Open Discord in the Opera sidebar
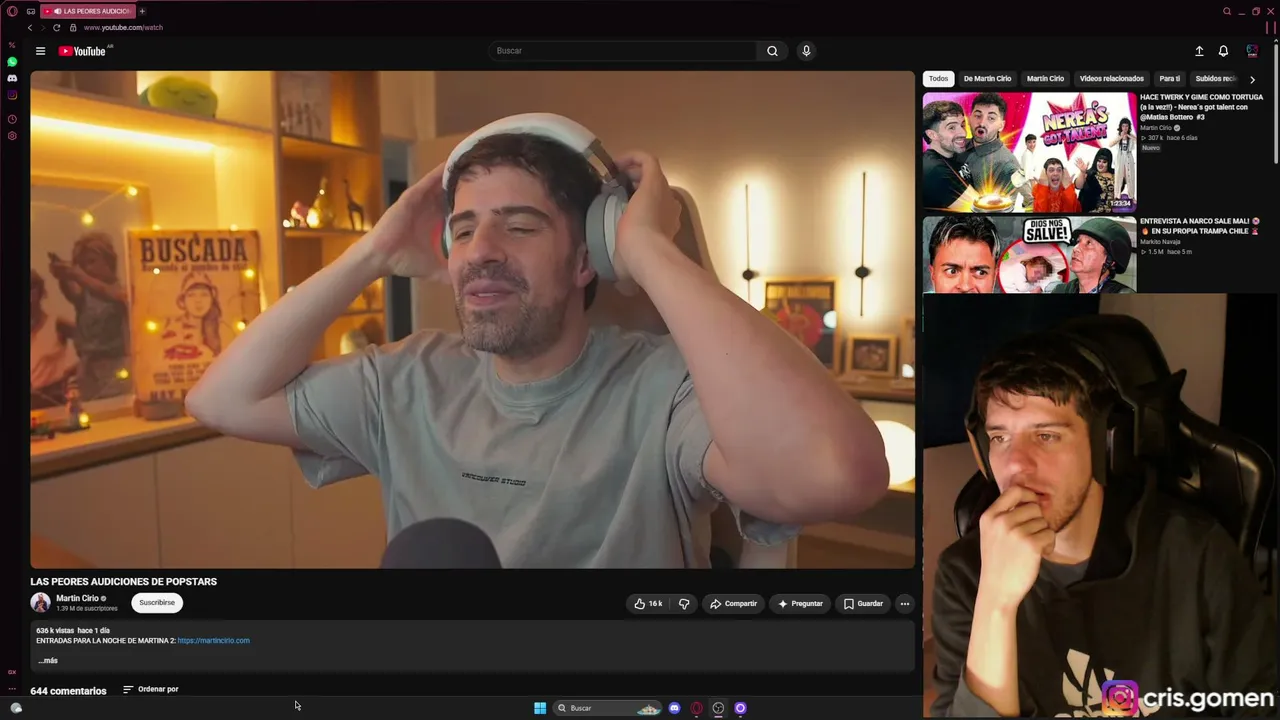The image size is (1280, 720). 12,78
